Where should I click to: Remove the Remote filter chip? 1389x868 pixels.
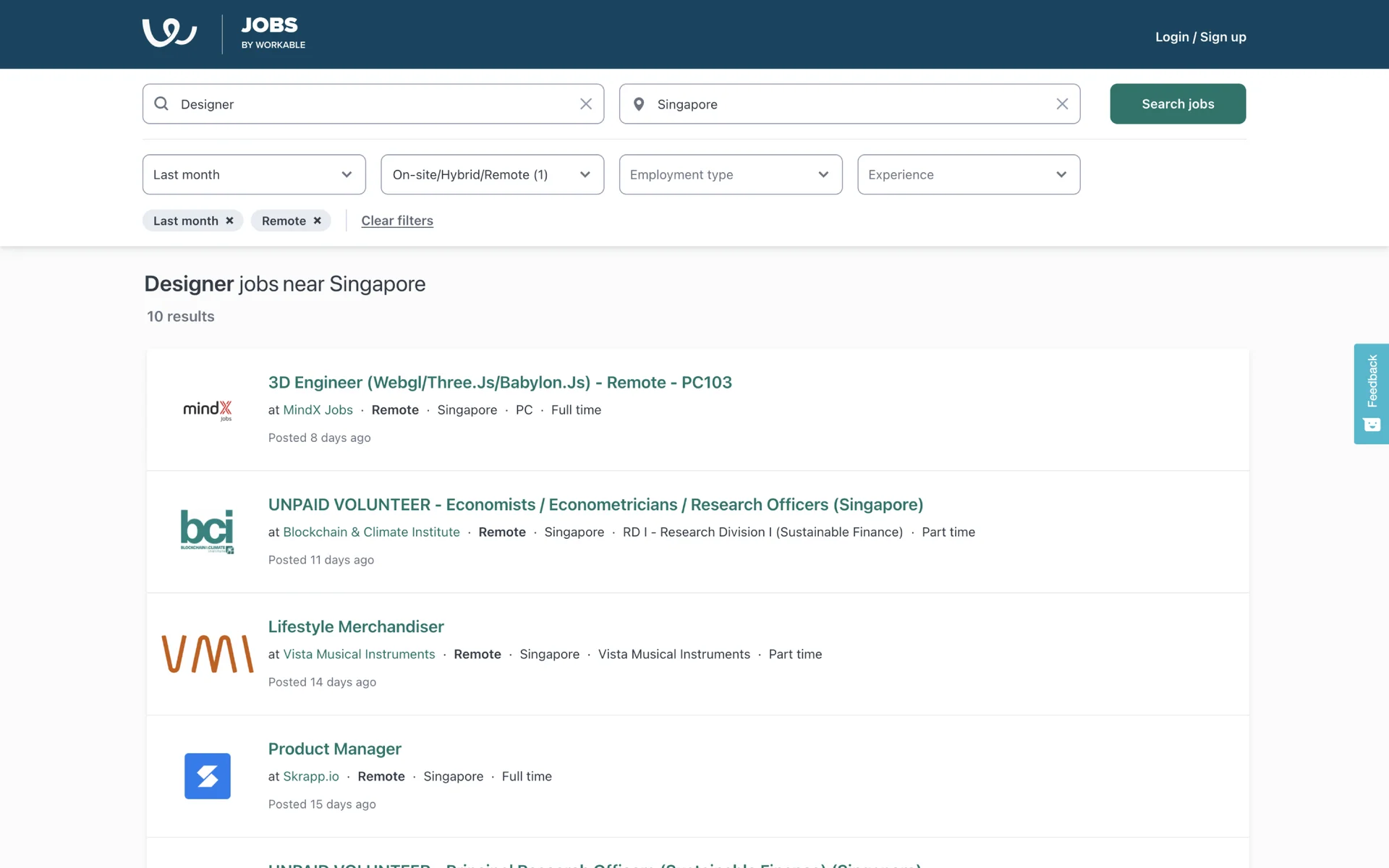pyautogui.click(x=317, y=221)
